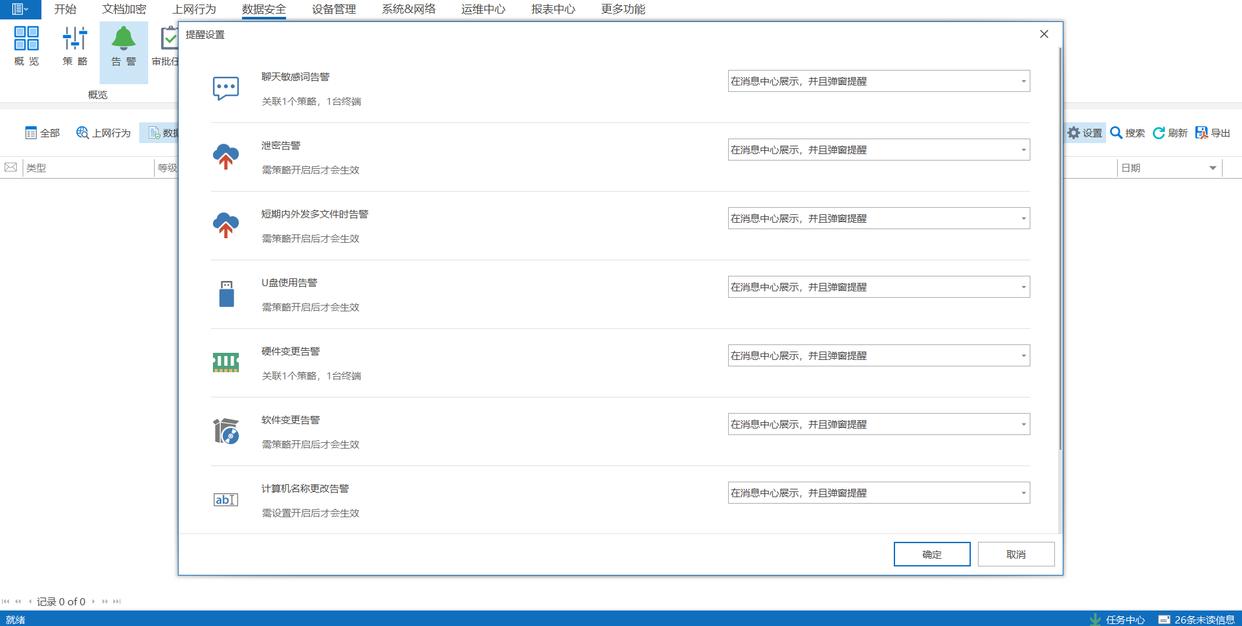The image size is (1242, 626).
Task: Open the 泄密告警 reminder mode dropdown
Action: coord(878,150)
